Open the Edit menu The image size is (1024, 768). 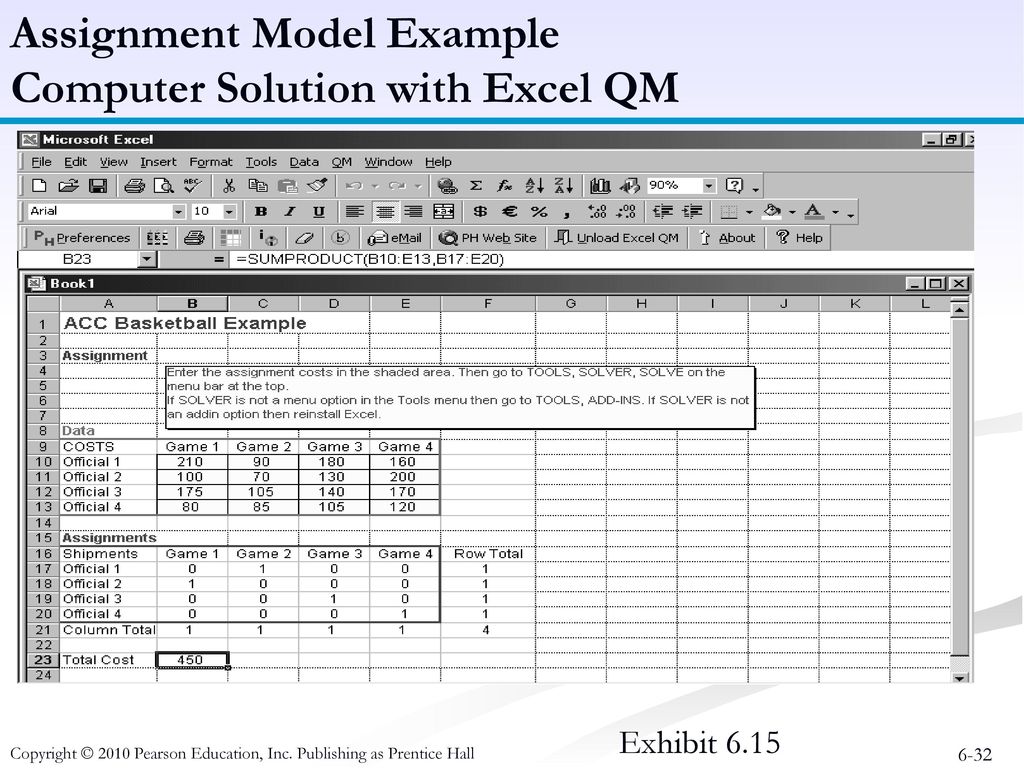75,162
